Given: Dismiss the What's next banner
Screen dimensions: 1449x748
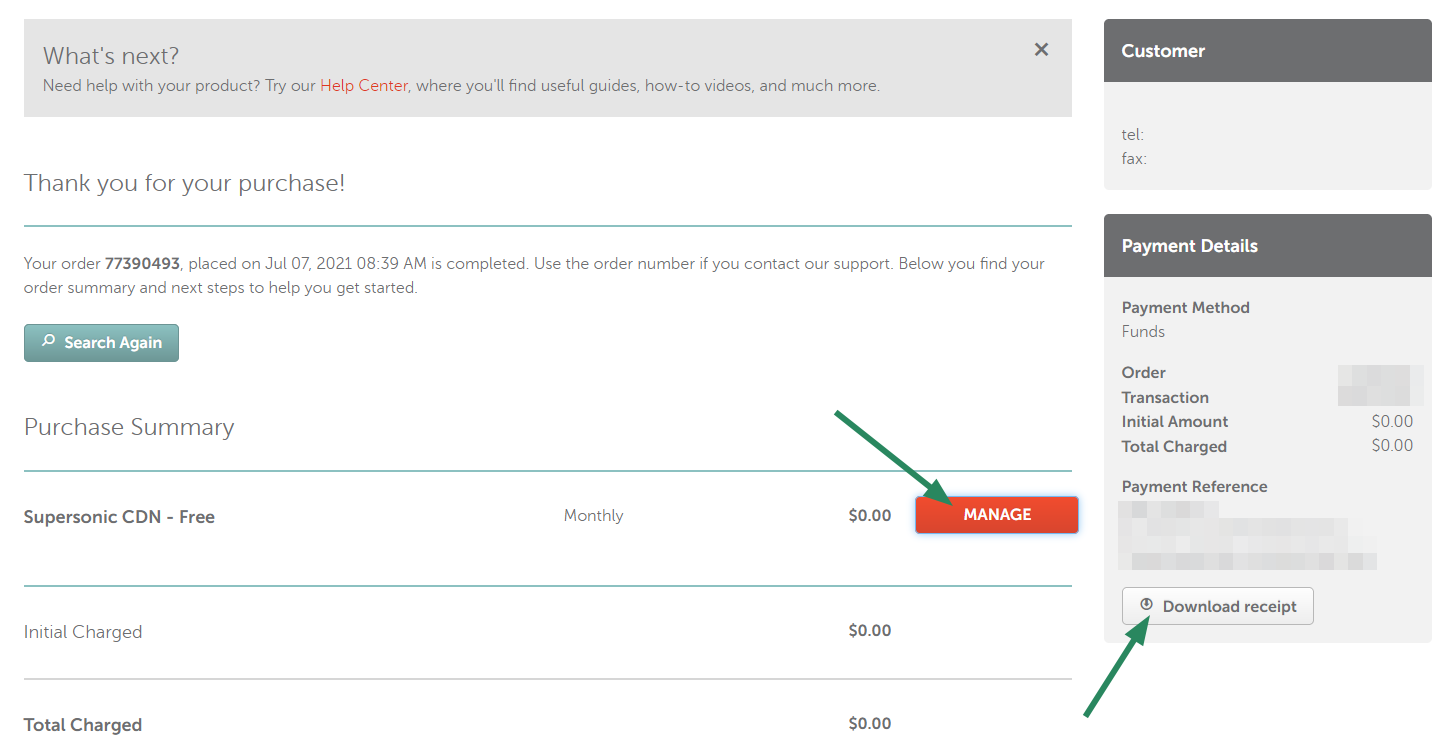Looking at the screenshot, I should (1041, 50).
